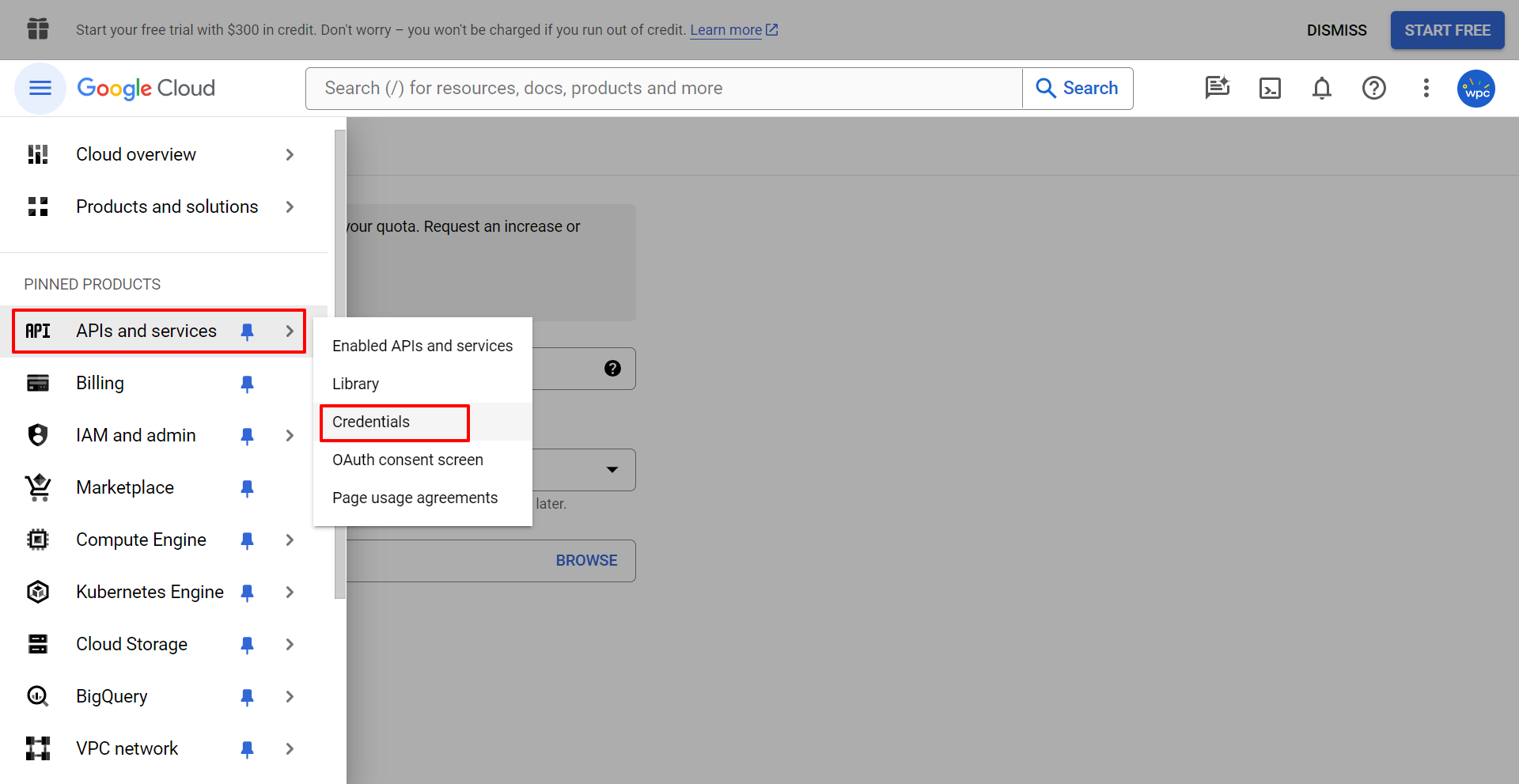Open the dropdown arrow in the form

(x=612, y=469)
